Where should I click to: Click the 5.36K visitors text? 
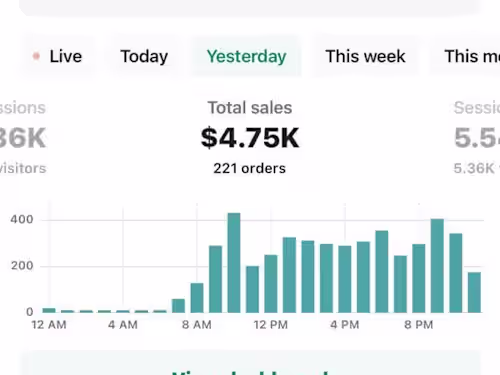tap(477, 168)
